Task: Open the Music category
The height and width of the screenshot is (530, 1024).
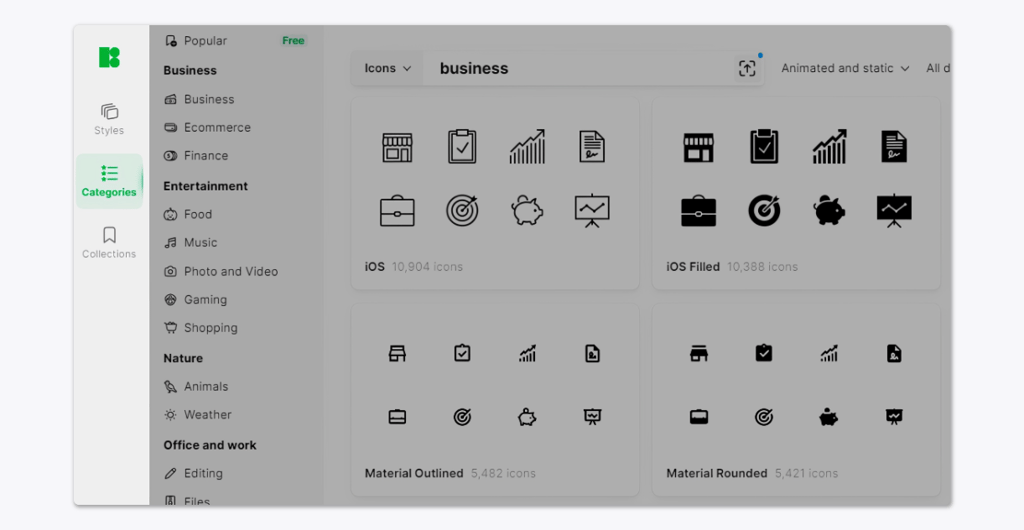Action: [x=190, y=242]
